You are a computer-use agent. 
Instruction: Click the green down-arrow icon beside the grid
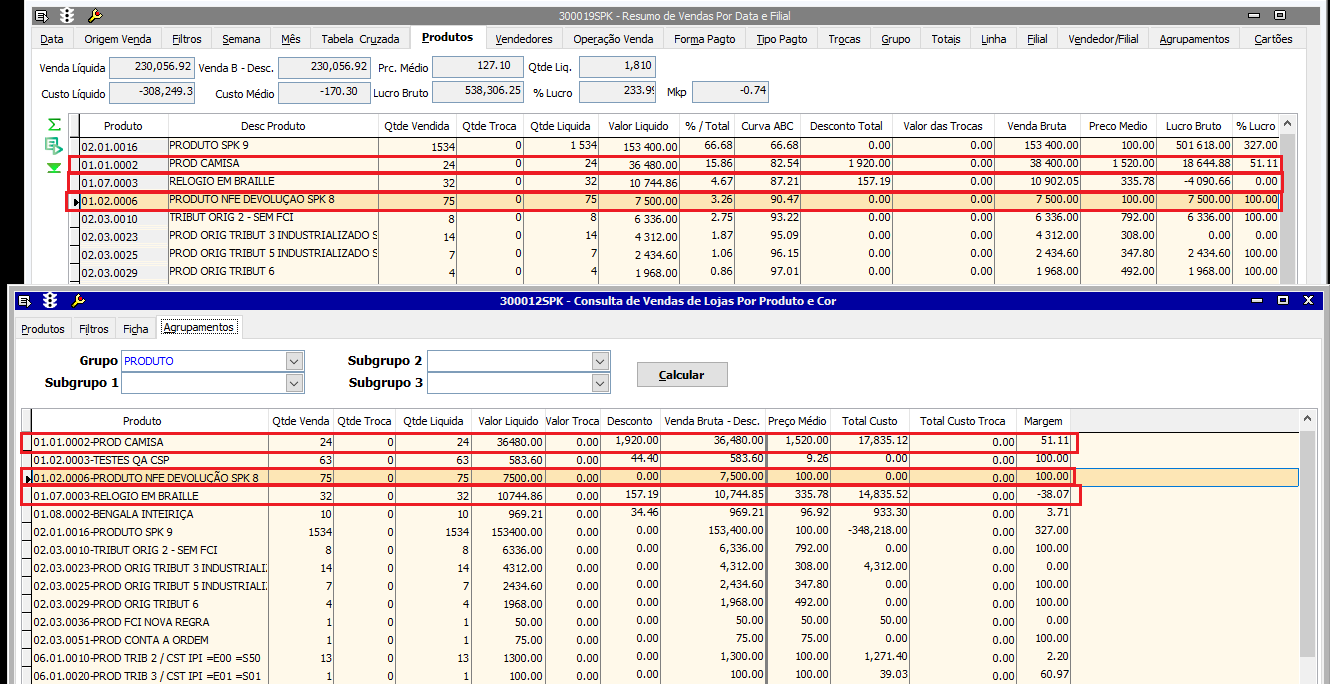pos(54,167)
